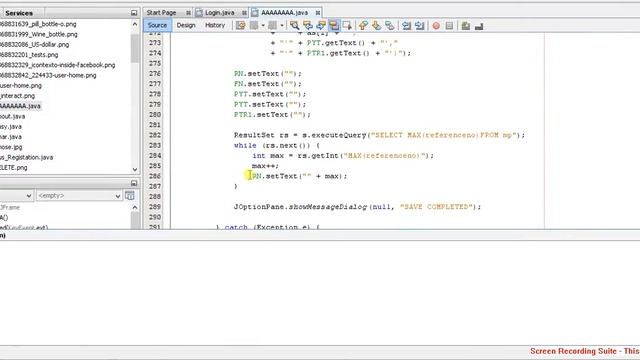Click the ResultSet rs executeQuery code line
The height and width of the screenshot is (360, 640).
click(379, 135)
